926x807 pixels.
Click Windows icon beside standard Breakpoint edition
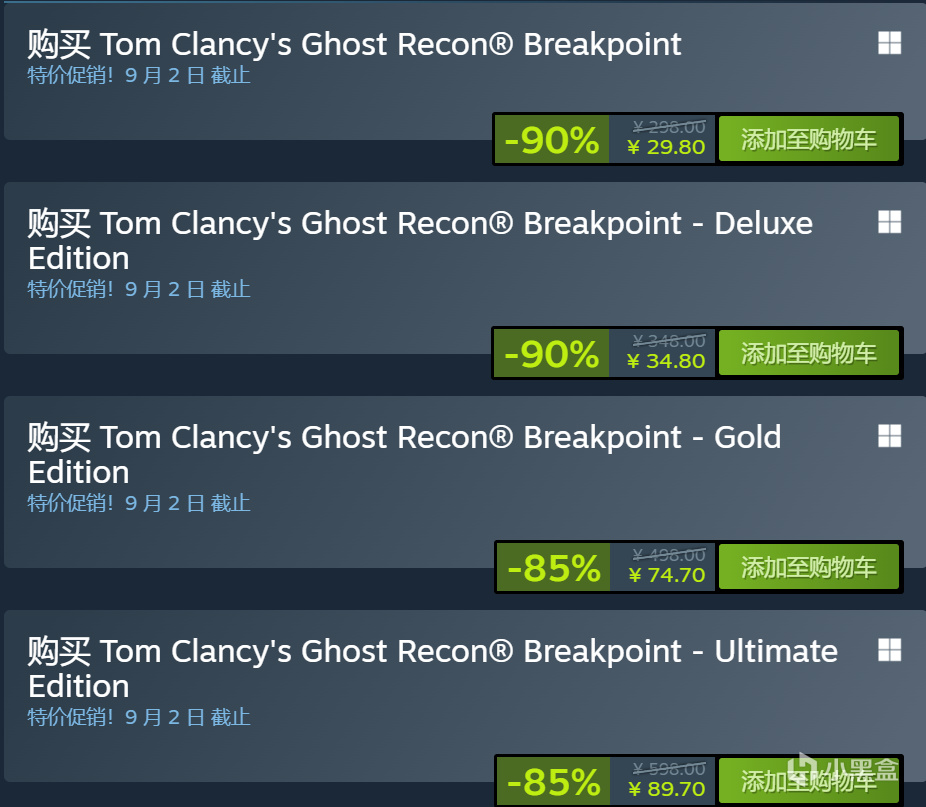(889, 43)
